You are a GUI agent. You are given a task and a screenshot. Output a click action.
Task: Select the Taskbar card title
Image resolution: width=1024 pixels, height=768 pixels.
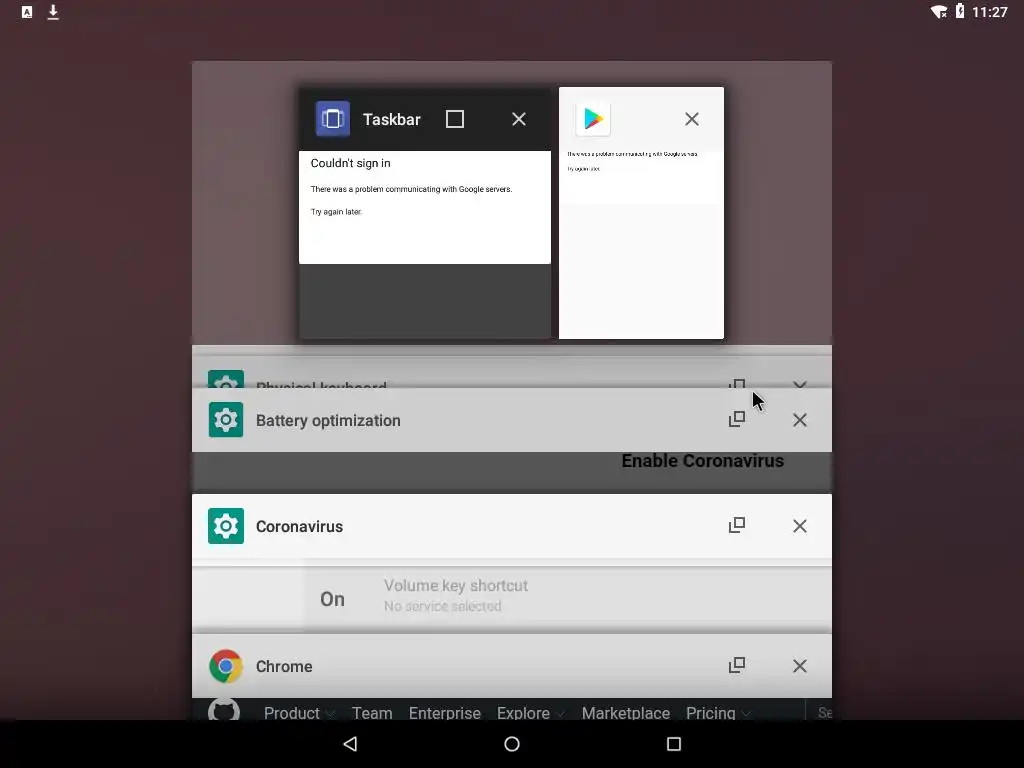[x=392, y=120]
